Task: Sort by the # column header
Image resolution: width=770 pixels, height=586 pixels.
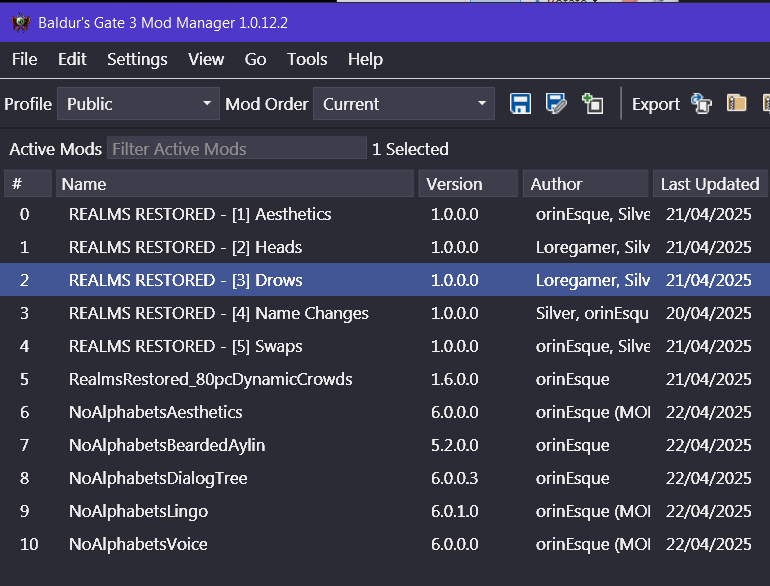Action: pos(28,184)
